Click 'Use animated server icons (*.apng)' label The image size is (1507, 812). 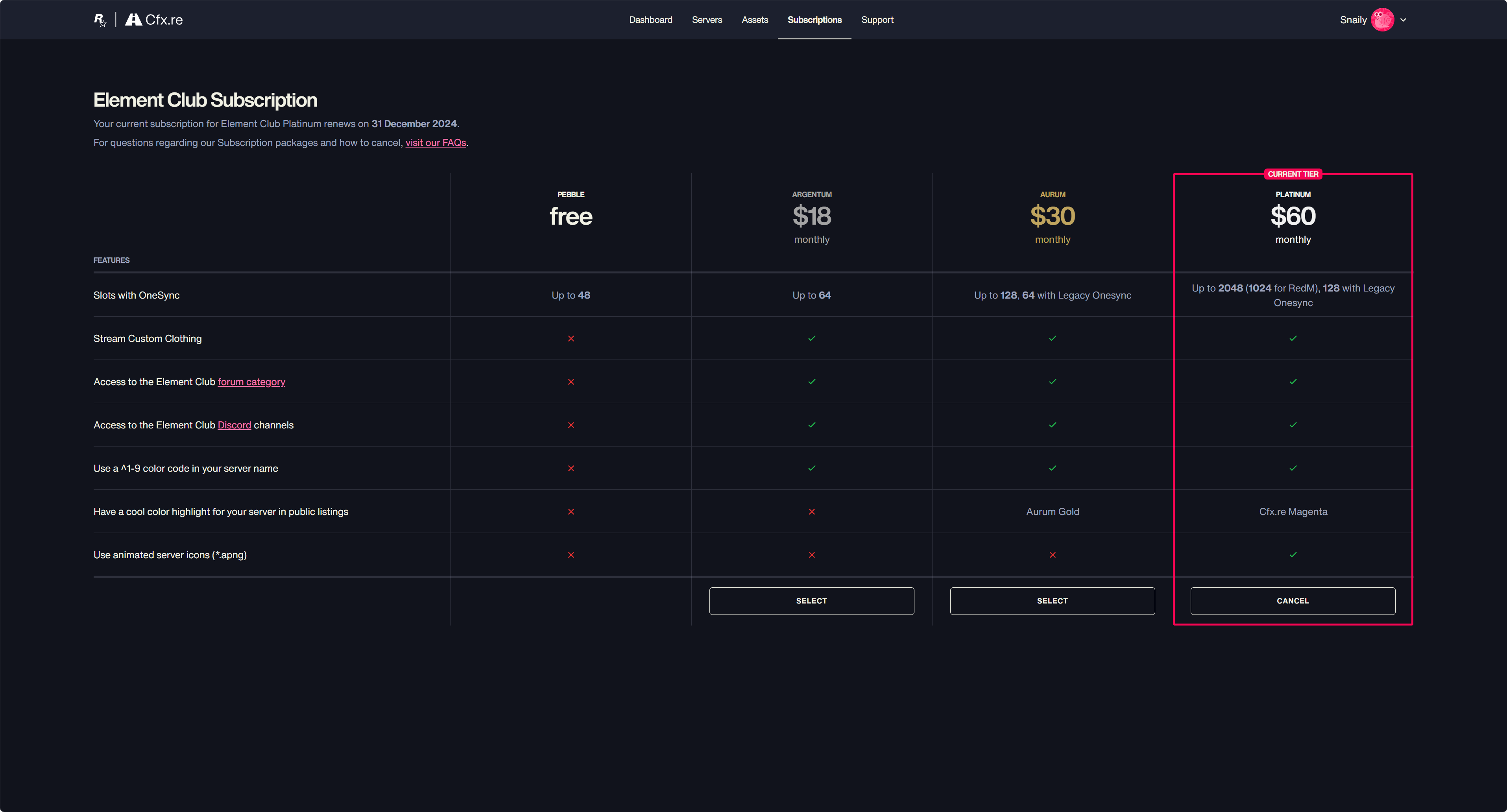tap(170, 555)
